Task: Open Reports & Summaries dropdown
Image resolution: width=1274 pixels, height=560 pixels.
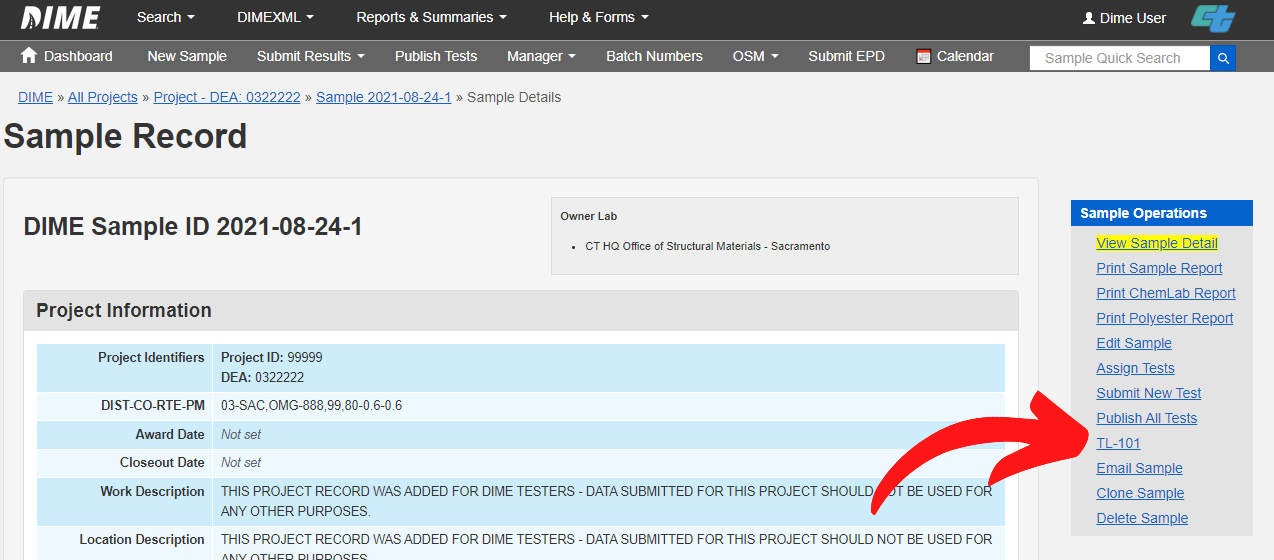Action: [x=431, y=17]
